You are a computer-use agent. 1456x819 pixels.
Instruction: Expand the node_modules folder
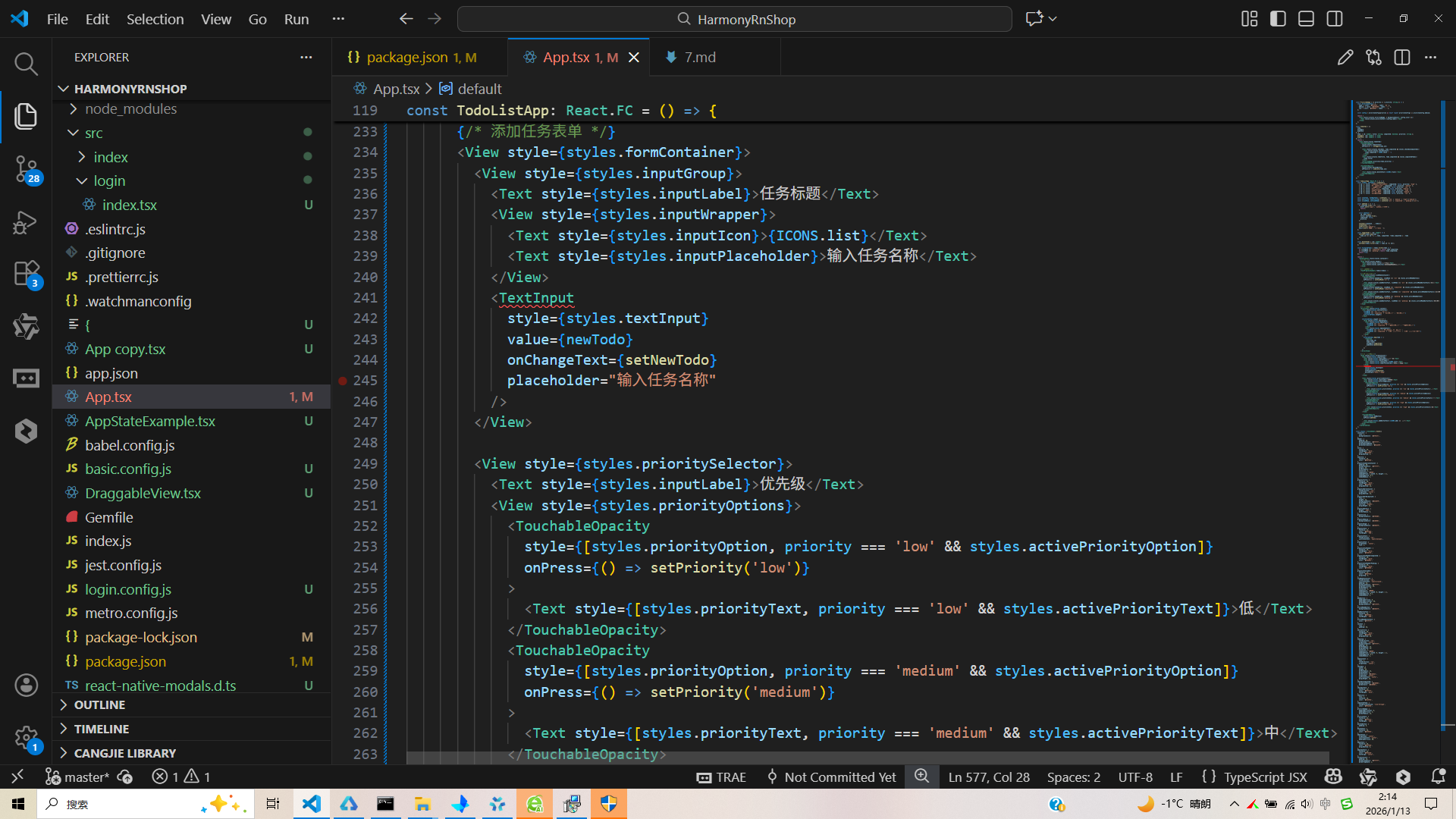pos(130,108)
